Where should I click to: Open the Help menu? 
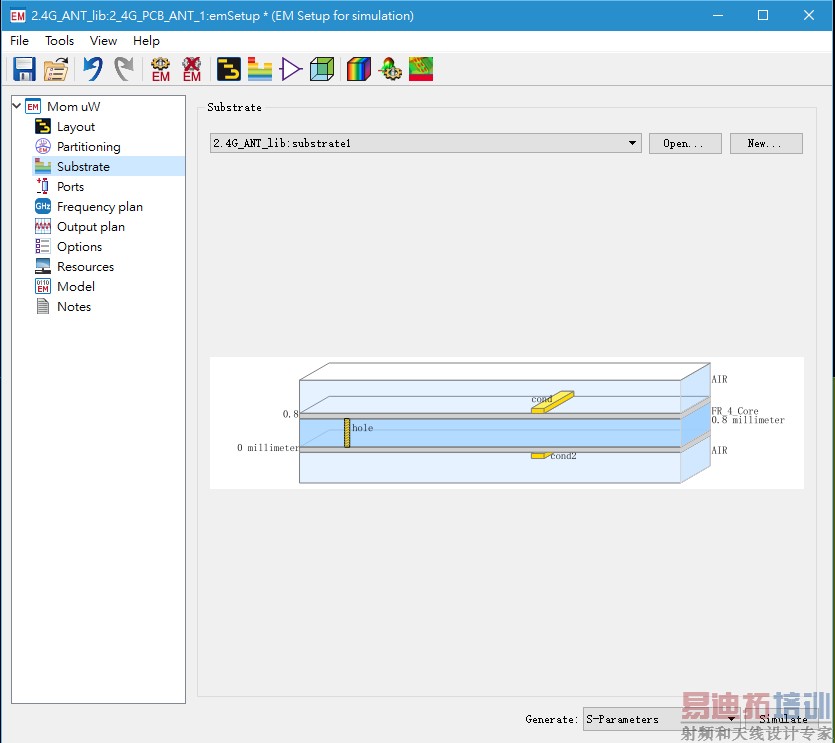point(146,40)
